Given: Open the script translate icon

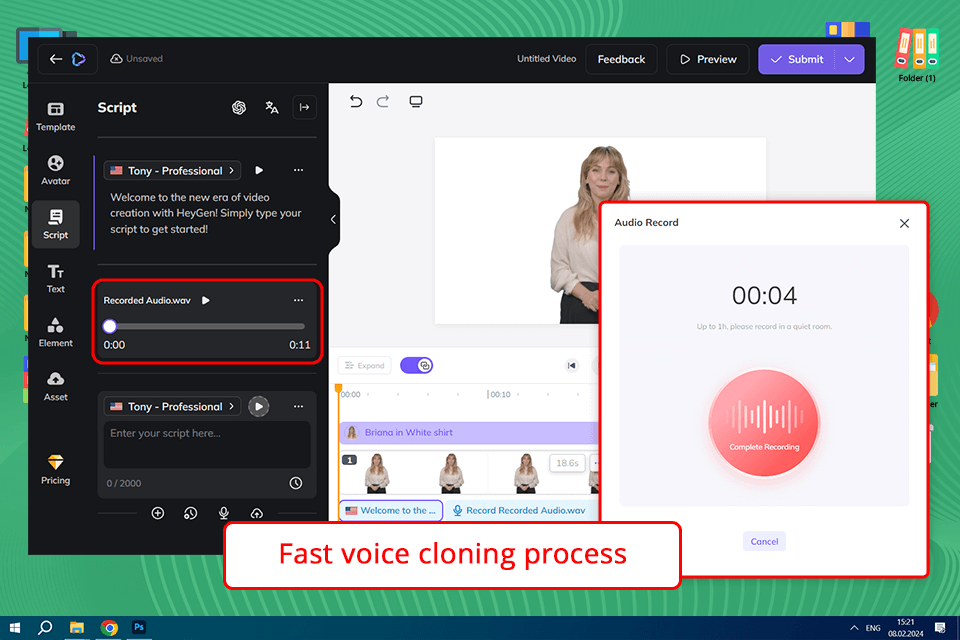Looking at the screenshot, I should 272,108.
